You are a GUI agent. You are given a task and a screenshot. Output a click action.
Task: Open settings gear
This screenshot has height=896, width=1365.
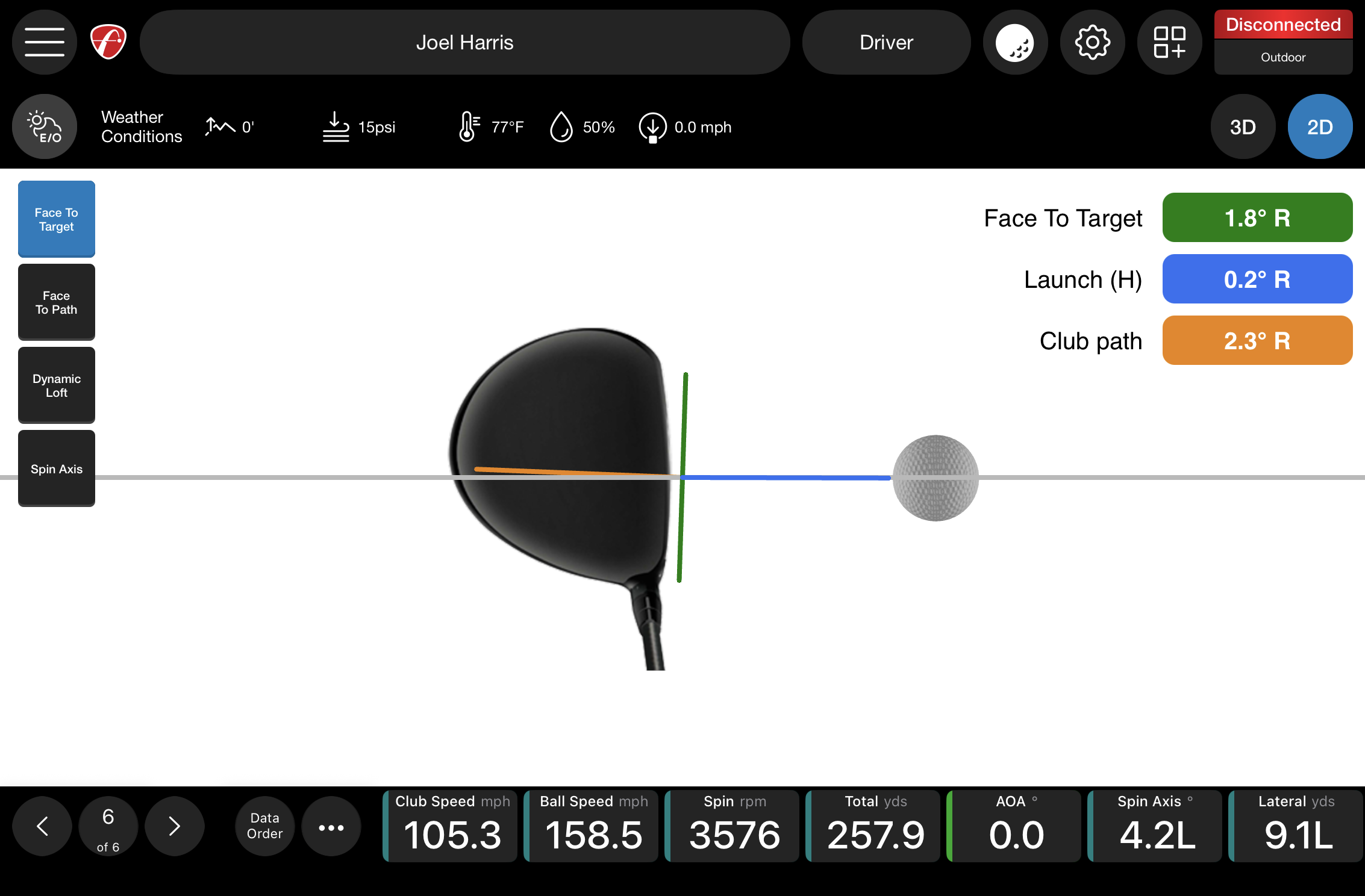[x=1092, y=42]
